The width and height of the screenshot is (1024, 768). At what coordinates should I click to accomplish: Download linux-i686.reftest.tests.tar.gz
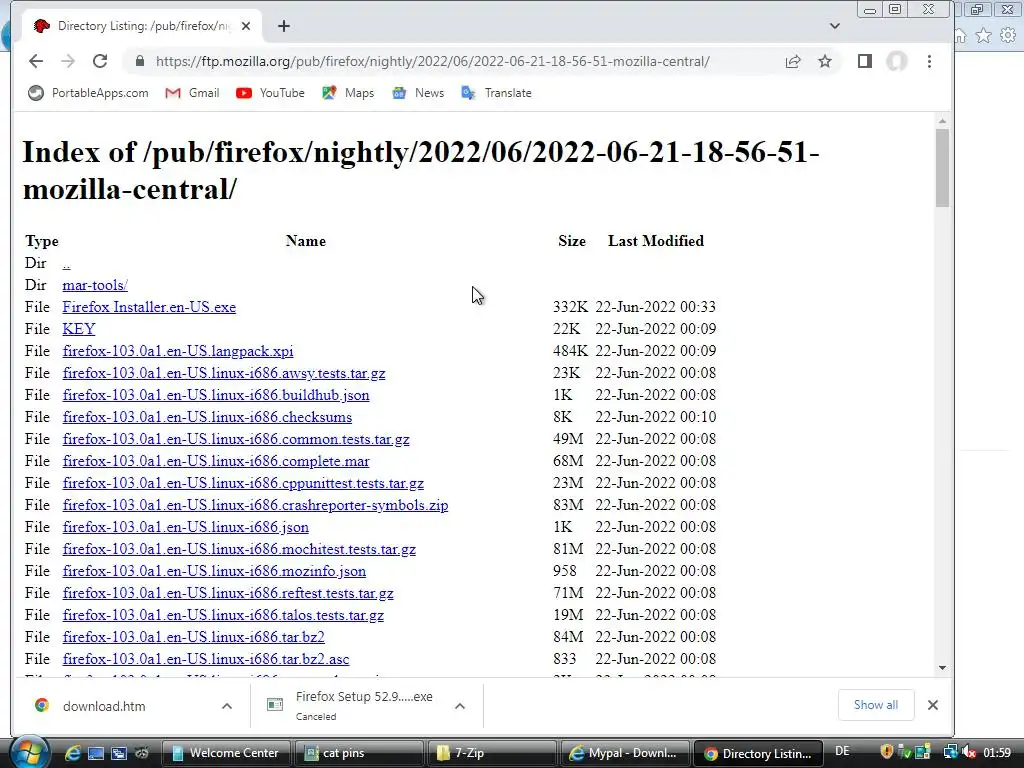tap(228, 593)
